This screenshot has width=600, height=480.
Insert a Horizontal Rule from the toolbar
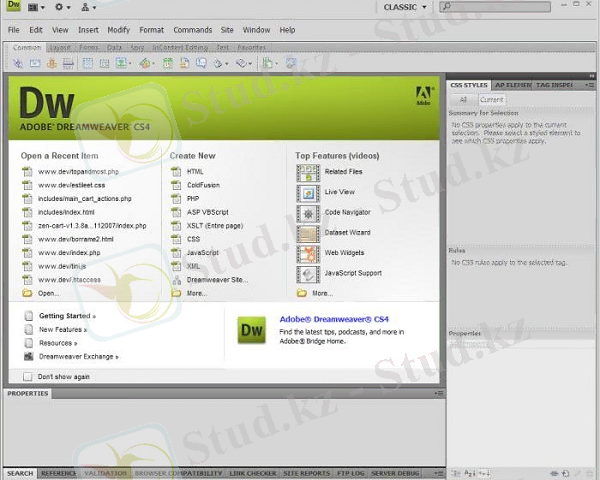[68, 63]
